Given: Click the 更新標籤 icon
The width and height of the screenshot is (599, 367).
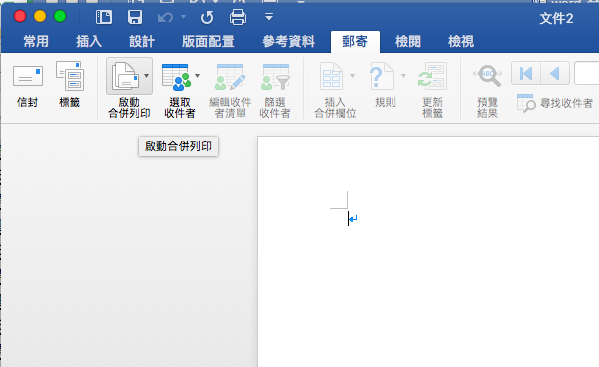Looking at the screenshot, I should [432, 76].
